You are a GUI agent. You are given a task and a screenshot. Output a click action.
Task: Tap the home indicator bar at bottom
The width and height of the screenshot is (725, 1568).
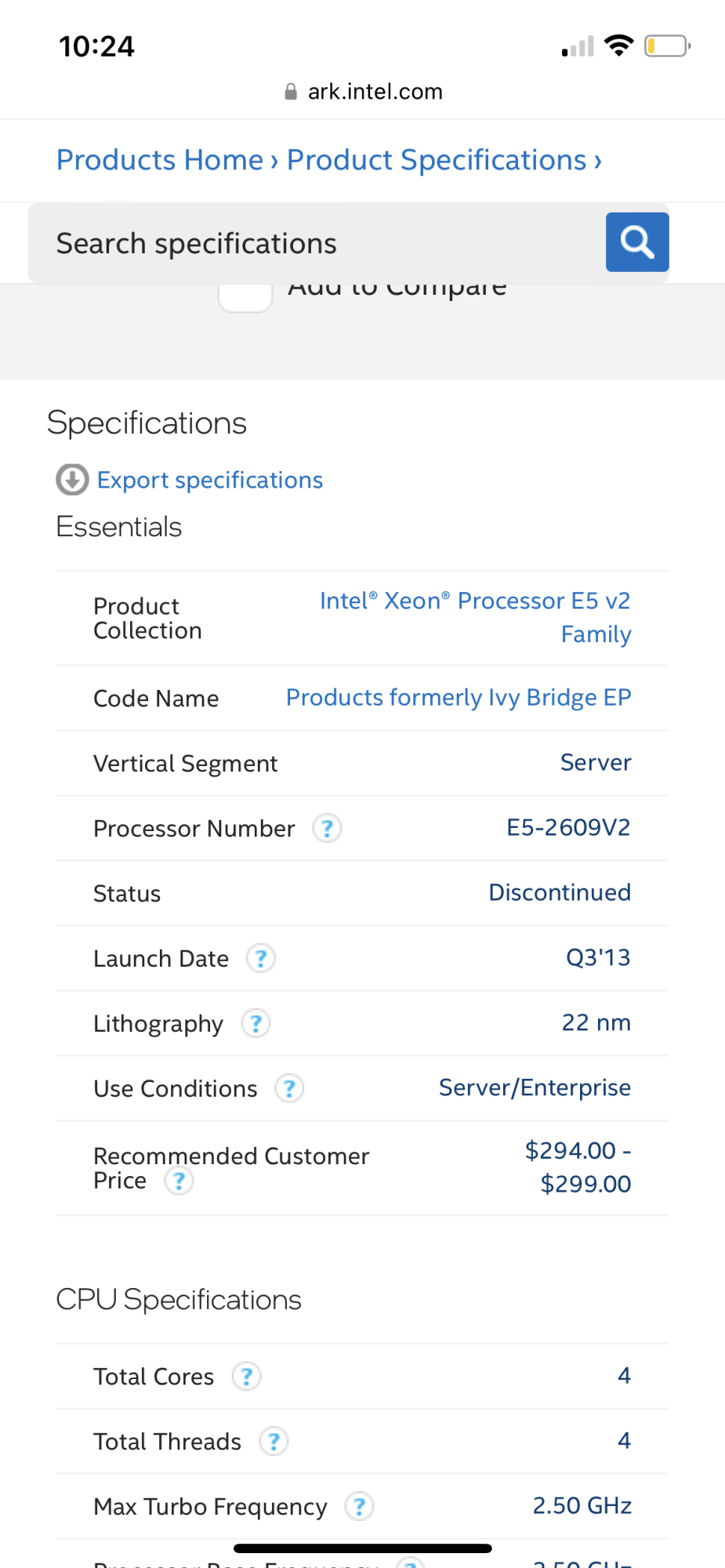(362, 1548)
